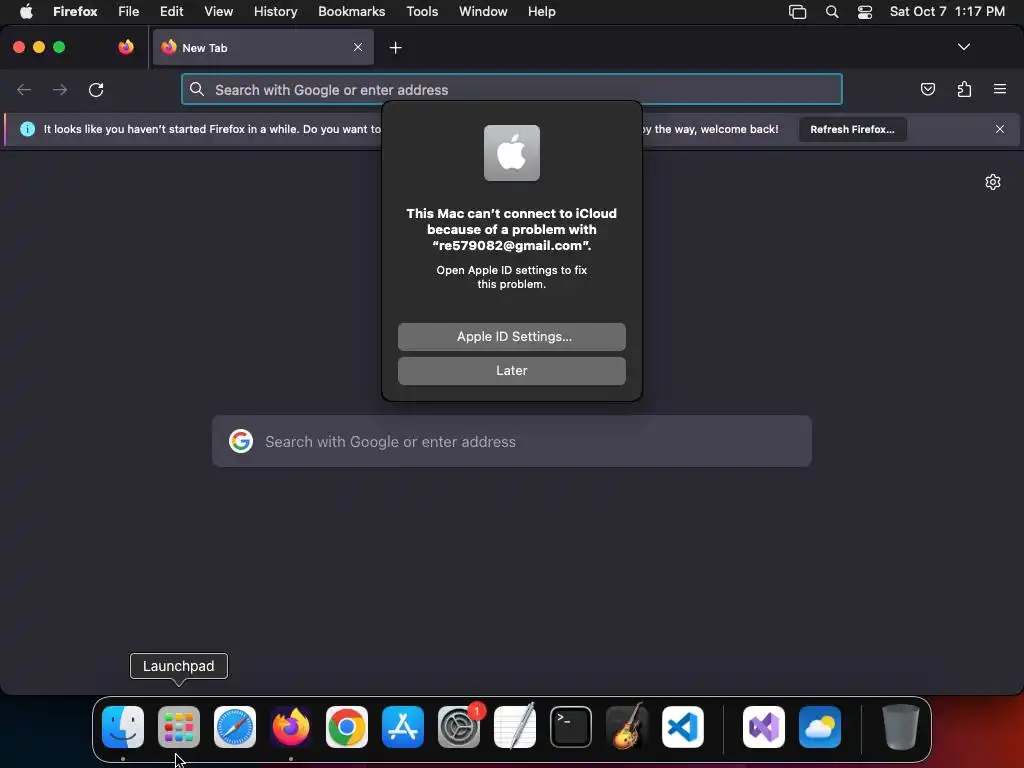The width and height of the screenshot is (1024, 768).
Task: Open System Settings with notification badge
Action: (459, 727)
